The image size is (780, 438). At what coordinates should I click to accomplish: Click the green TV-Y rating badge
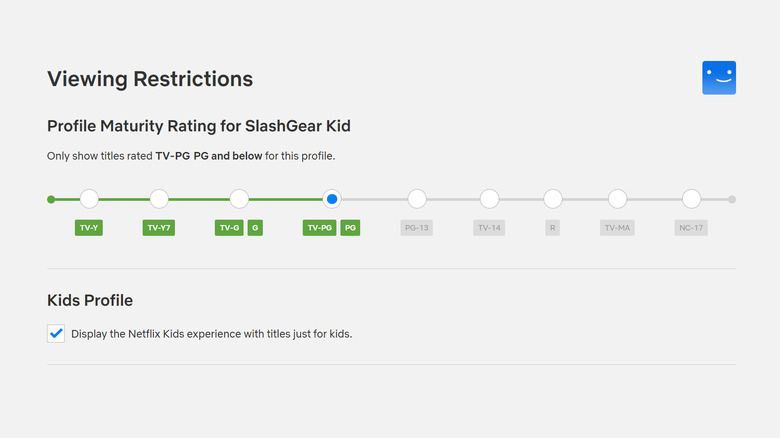pos(89,228)
